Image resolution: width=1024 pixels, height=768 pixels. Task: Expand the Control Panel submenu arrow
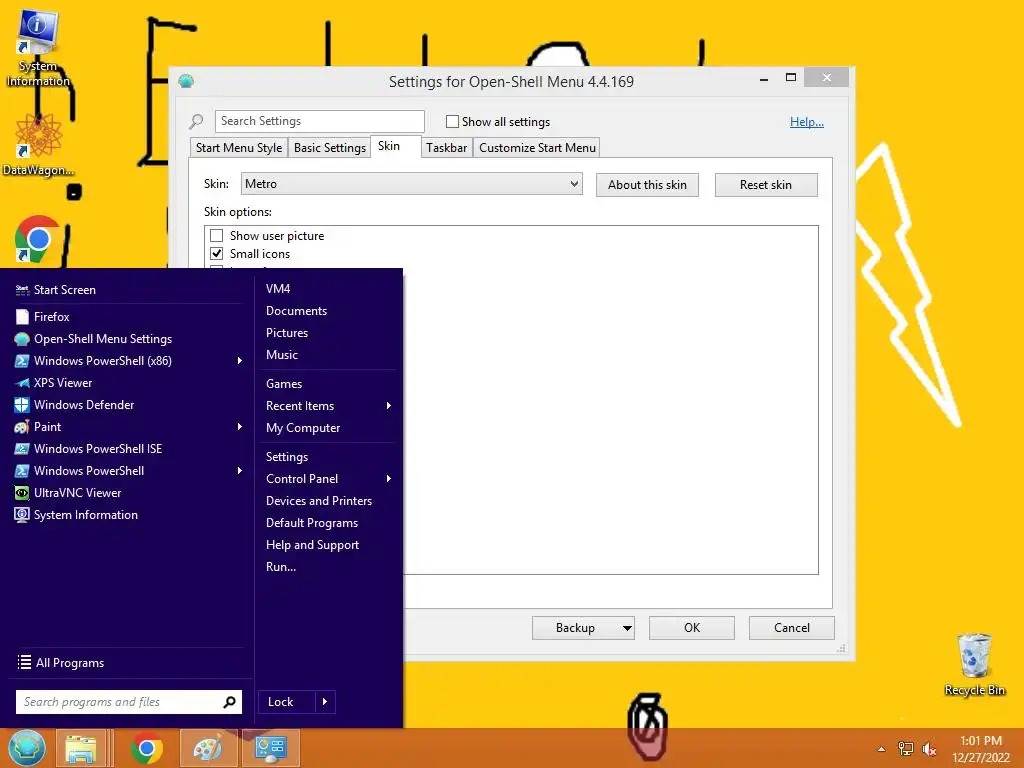click(x=389, y=479)
